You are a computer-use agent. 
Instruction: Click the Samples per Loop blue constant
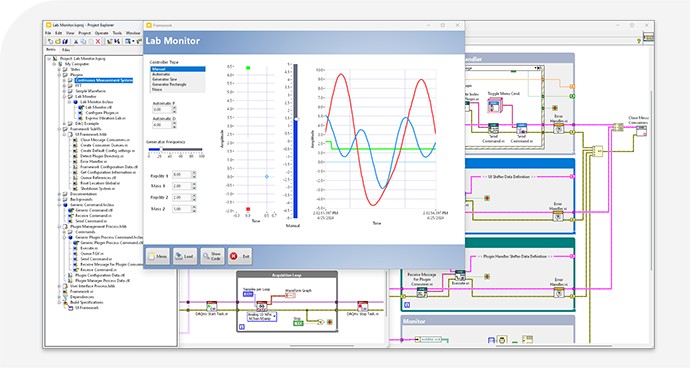248,294
